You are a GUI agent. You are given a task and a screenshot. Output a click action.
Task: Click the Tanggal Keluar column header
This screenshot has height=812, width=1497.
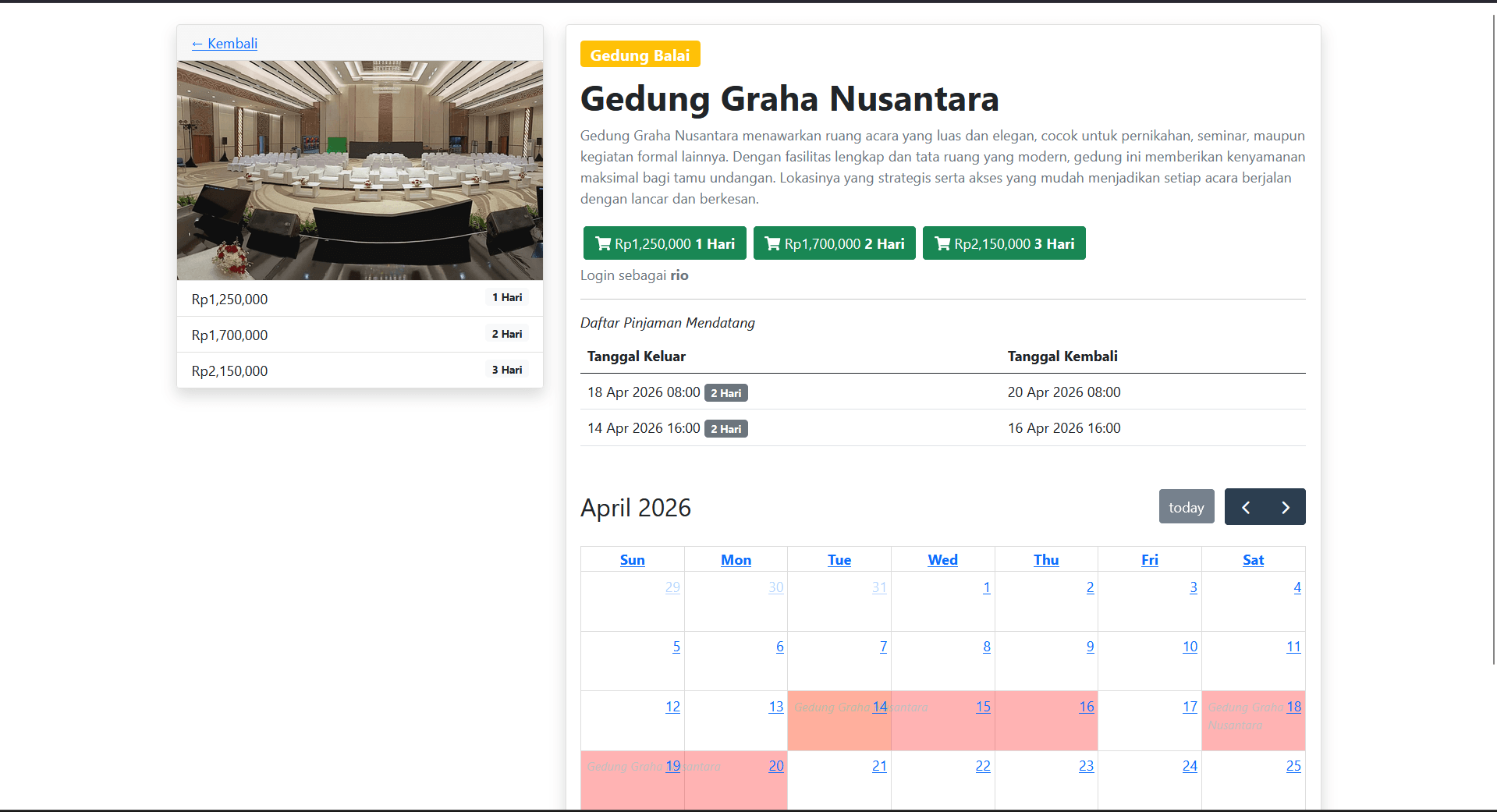[x=637, y=356]
